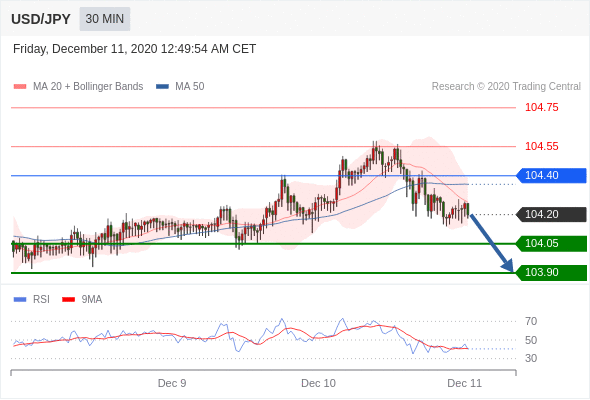The image size is (590, 400).
Task: Select the green 104.05 support tag
Action: [x=551, y=243]
